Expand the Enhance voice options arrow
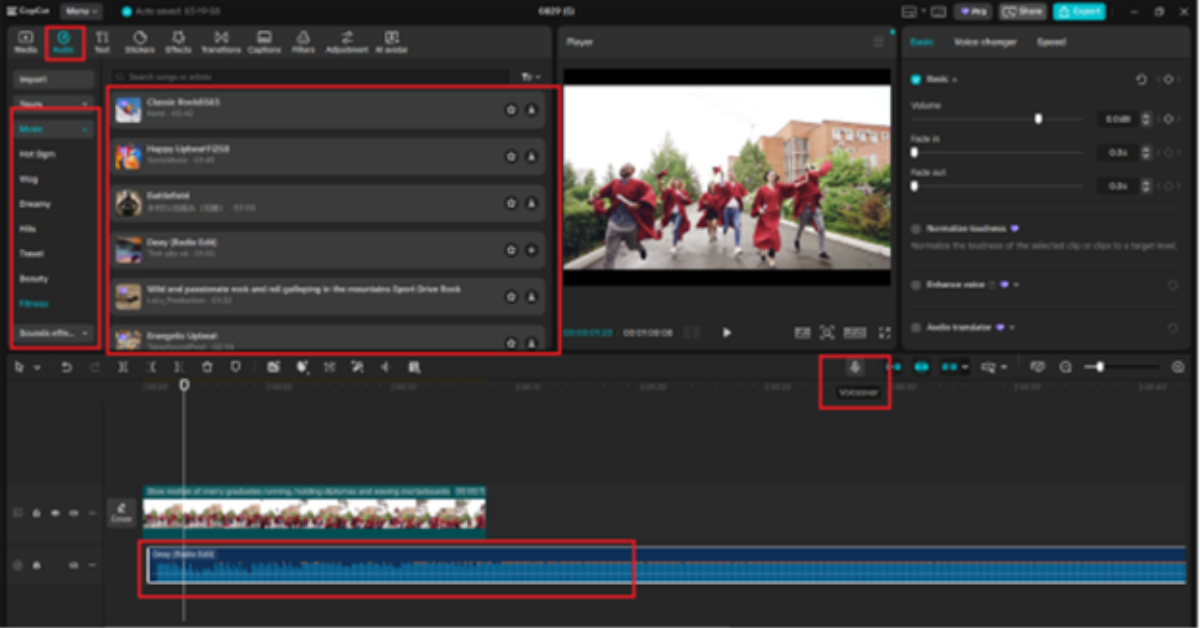Image resolution: width=1200 pixels, height=628 pixels. (x=1017, y=285)
